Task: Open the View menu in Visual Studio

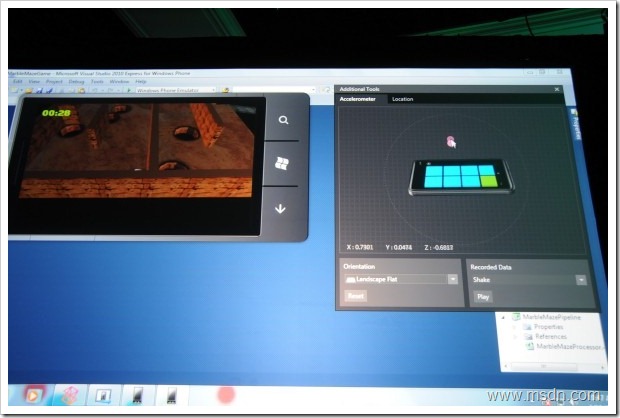Action: tap(34, 81)
